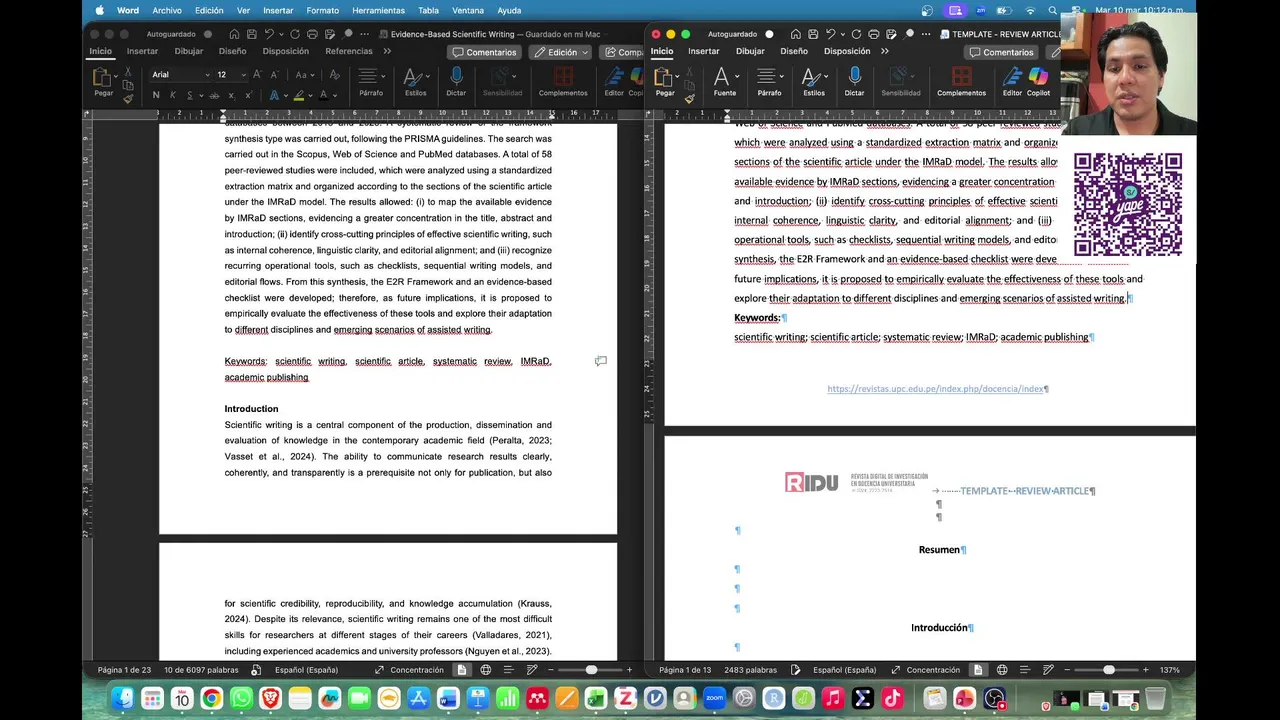The image size is (1280, 720).
Task: Click 137% zoom level in right window
Action: coord(1169,670)
